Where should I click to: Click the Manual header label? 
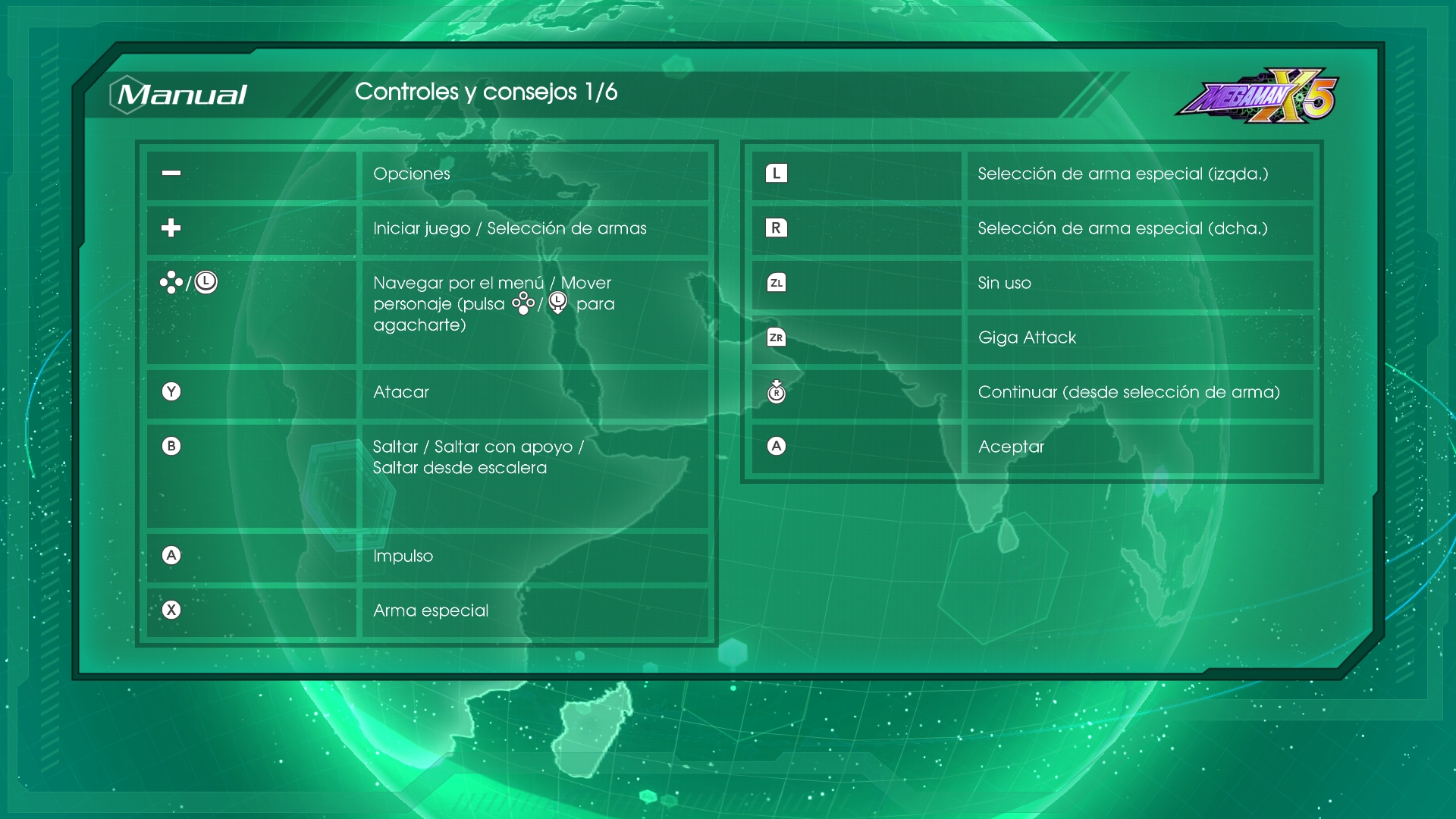pyautogui.click(x=182, y=95)
